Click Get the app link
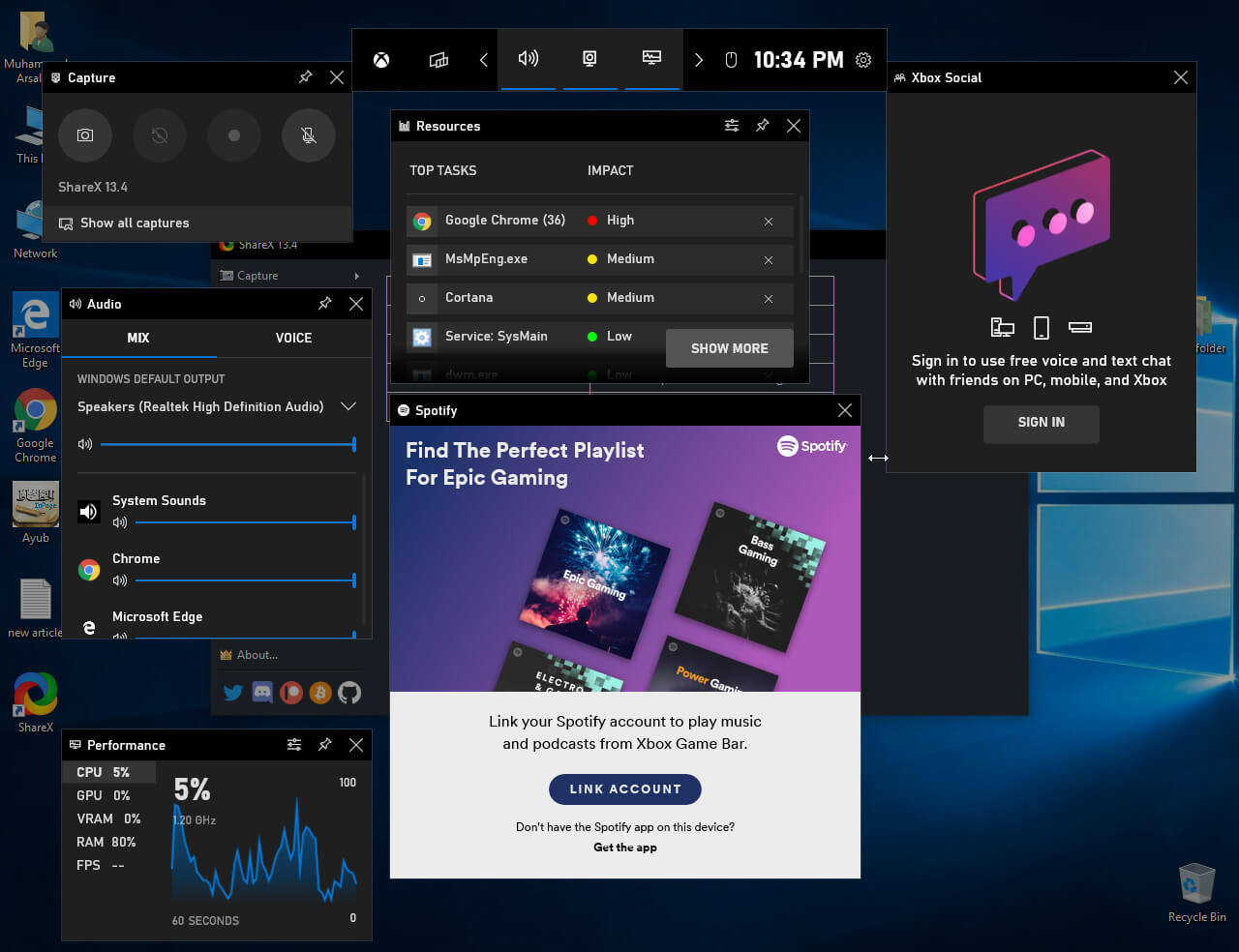The width and height of the screenshot is (1239, 952). coord(625,848)
